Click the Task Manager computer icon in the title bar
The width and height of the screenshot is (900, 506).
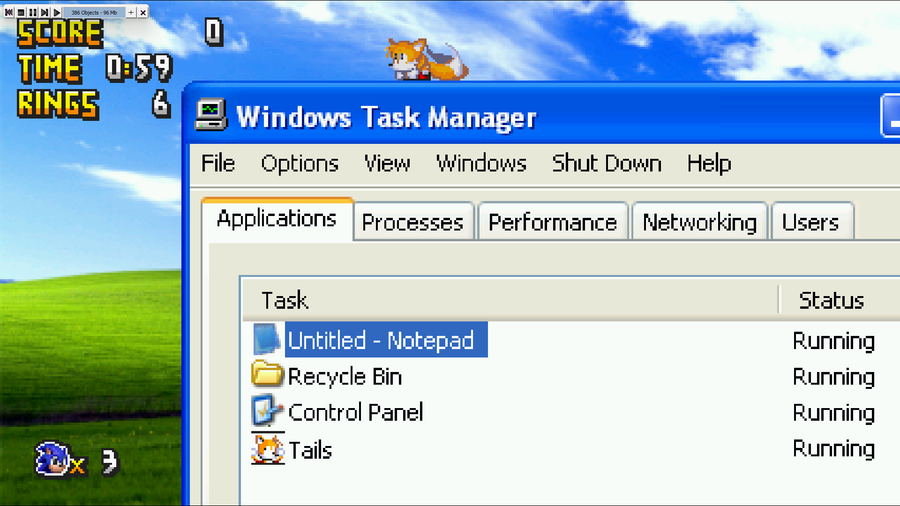click(210, 116)
